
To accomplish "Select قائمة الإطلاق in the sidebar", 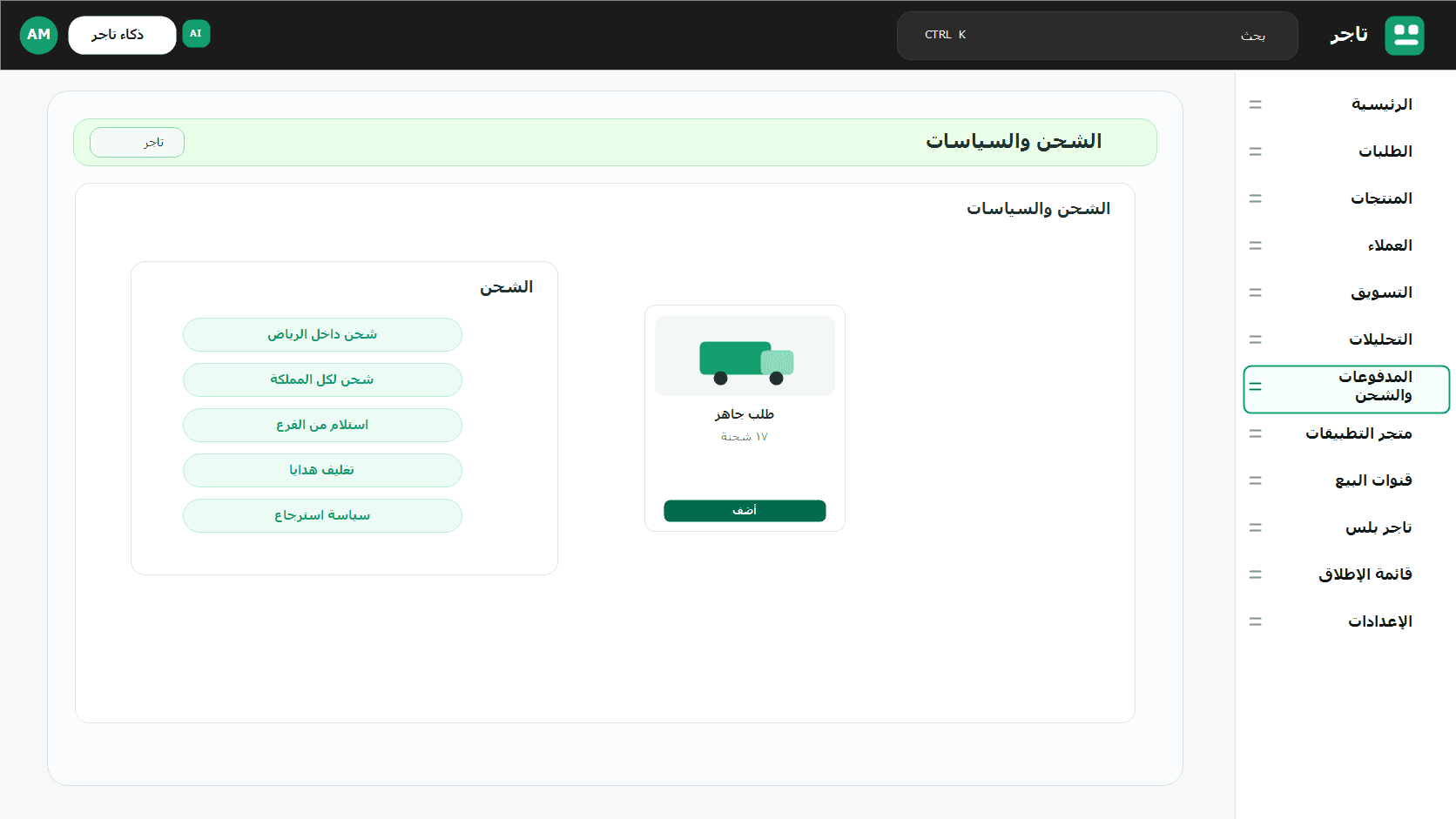I will (1346, 574).
